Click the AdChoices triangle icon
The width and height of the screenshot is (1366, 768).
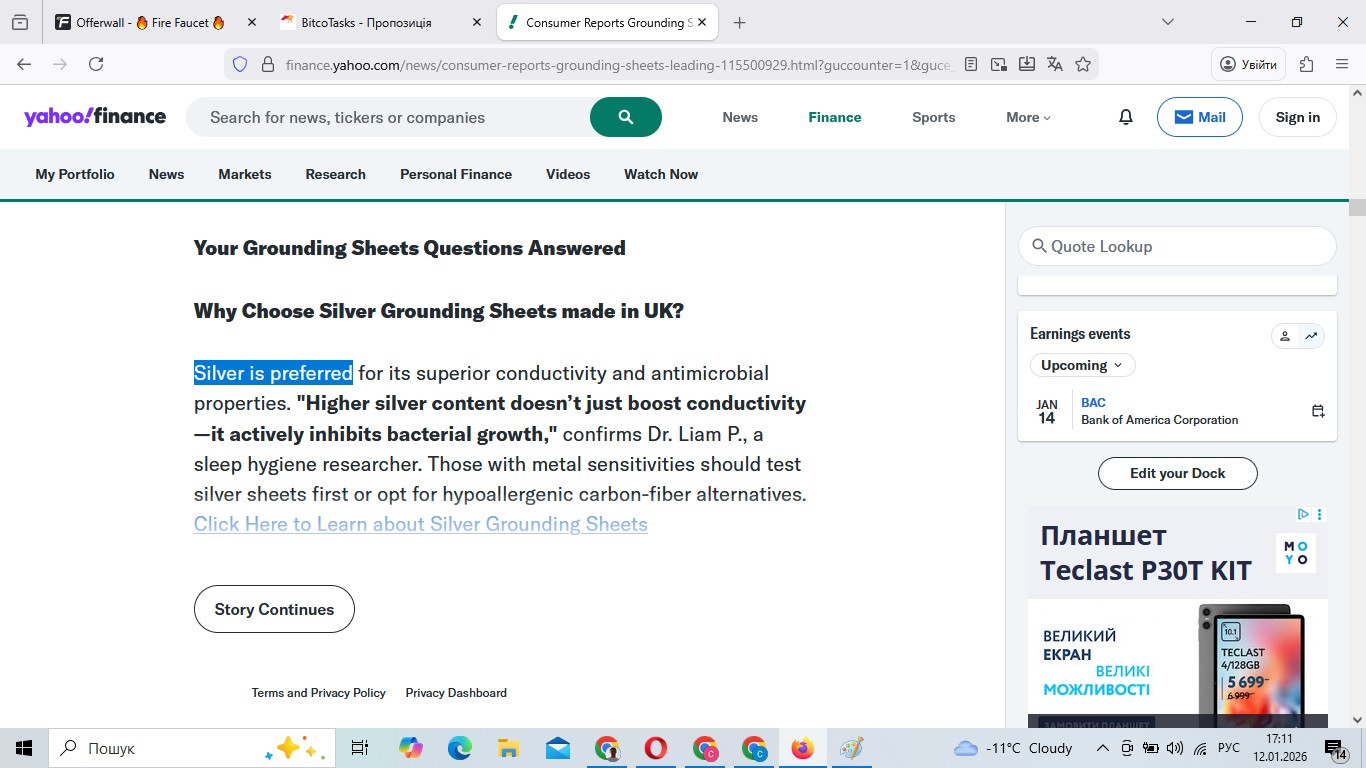(x=1304, y=514)
